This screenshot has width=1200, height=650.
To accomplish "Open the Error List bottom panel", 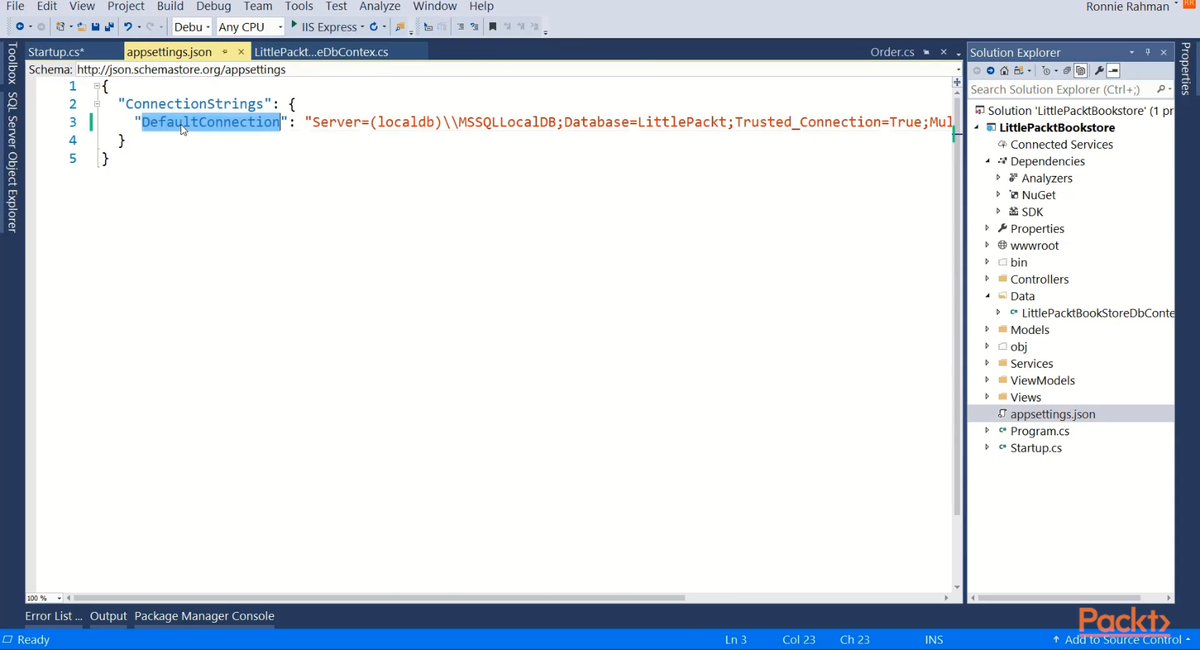I will pyautogui.click(x=53, y=616).
